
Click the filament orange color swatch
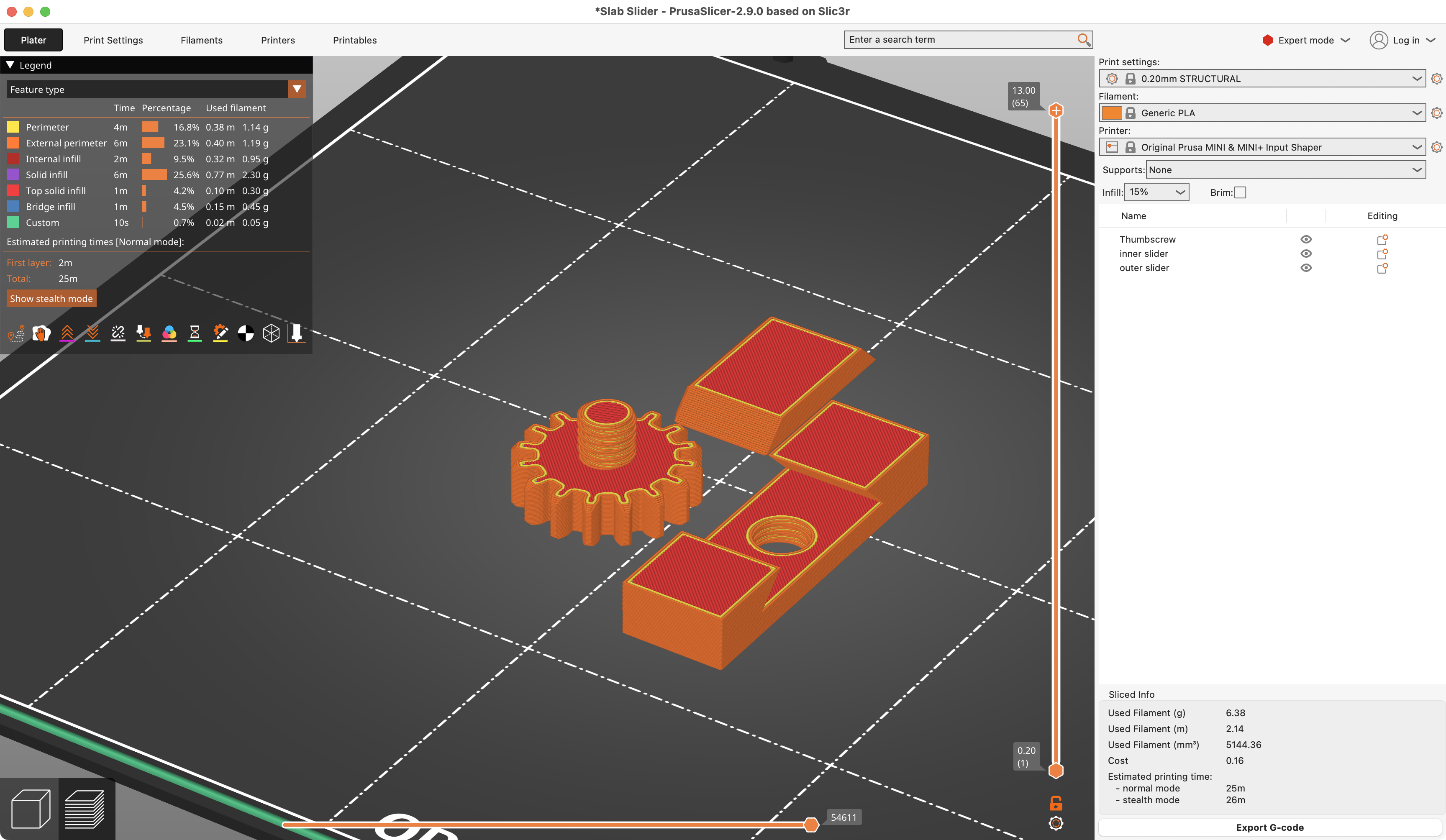pyautogui.click(x=1111, y=113)
